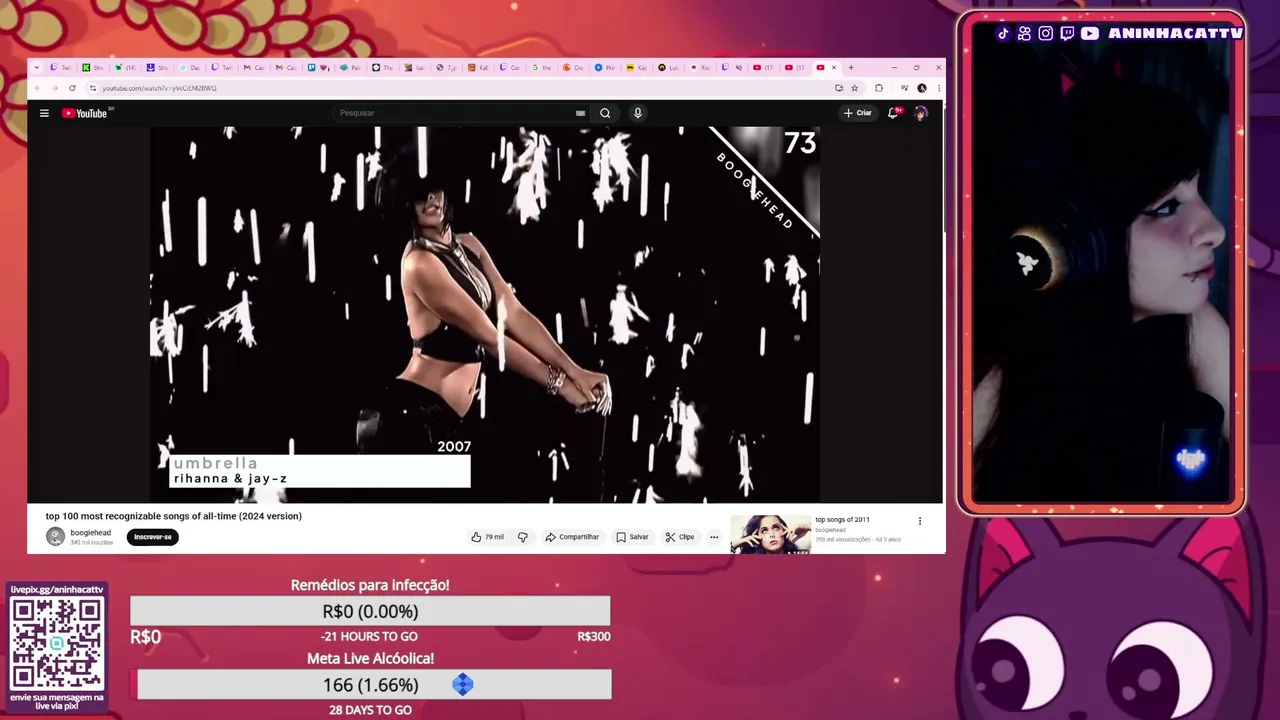The height and width of the screenshot is (720, 1280).
Task: Reload the current page
Action: pyautogui.click(x=72, y=88)
